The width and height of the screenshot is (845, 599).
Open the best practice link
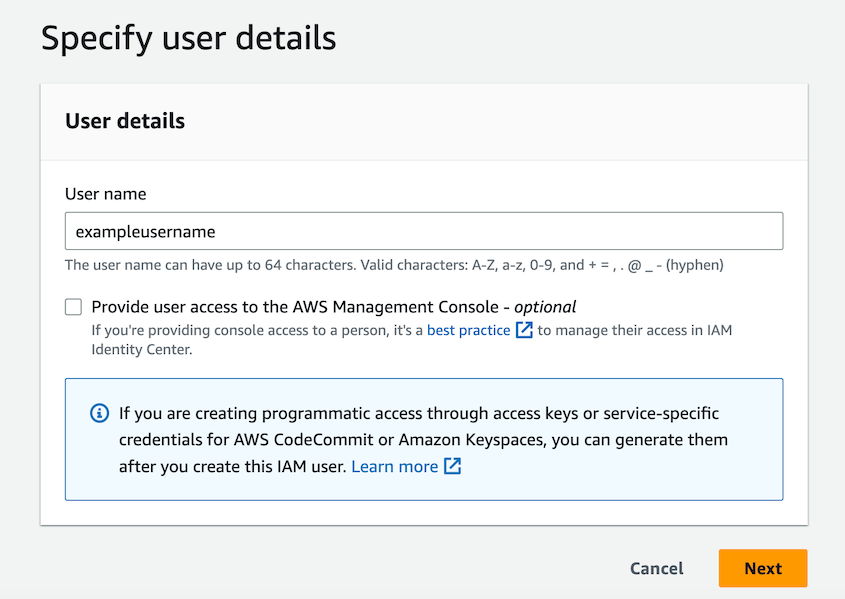468,330
